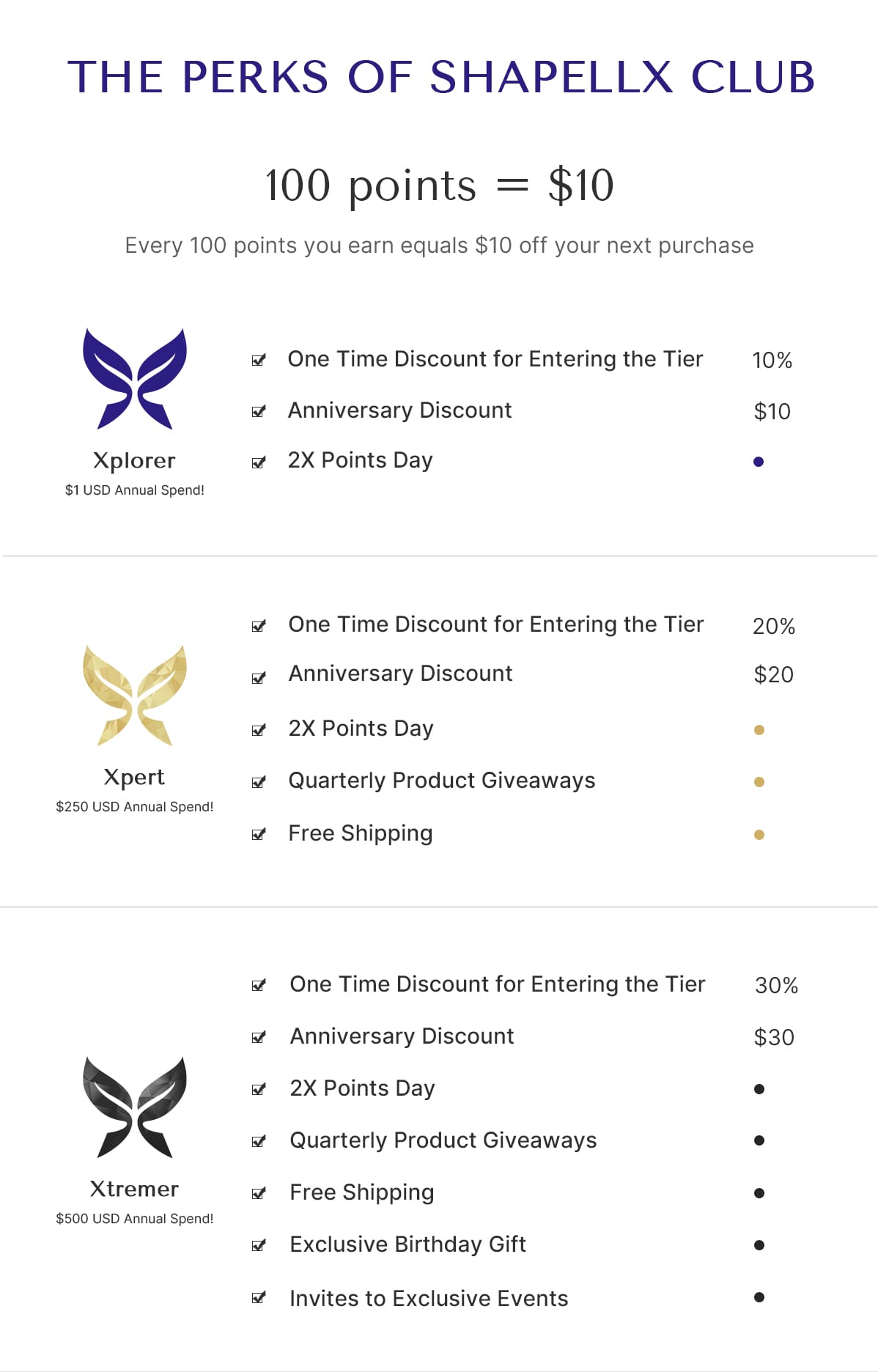Select the Xplorer tier name

coord(135,461)
